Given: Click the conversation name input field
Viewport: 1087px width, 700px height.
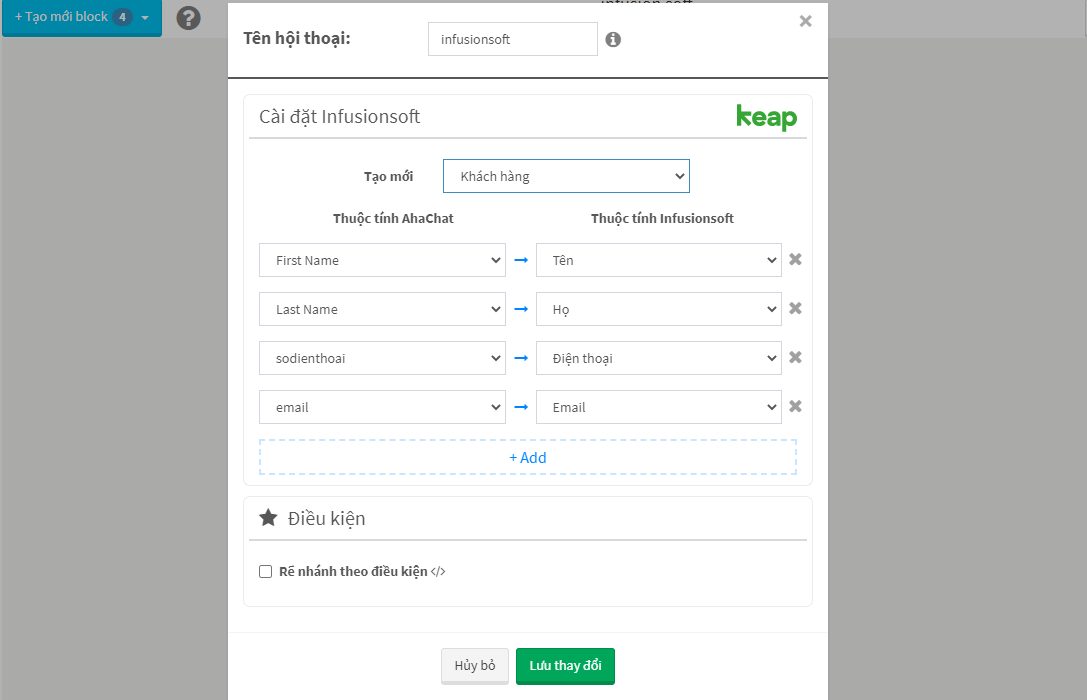Looking at the screenshot, I should click(513, 39).
